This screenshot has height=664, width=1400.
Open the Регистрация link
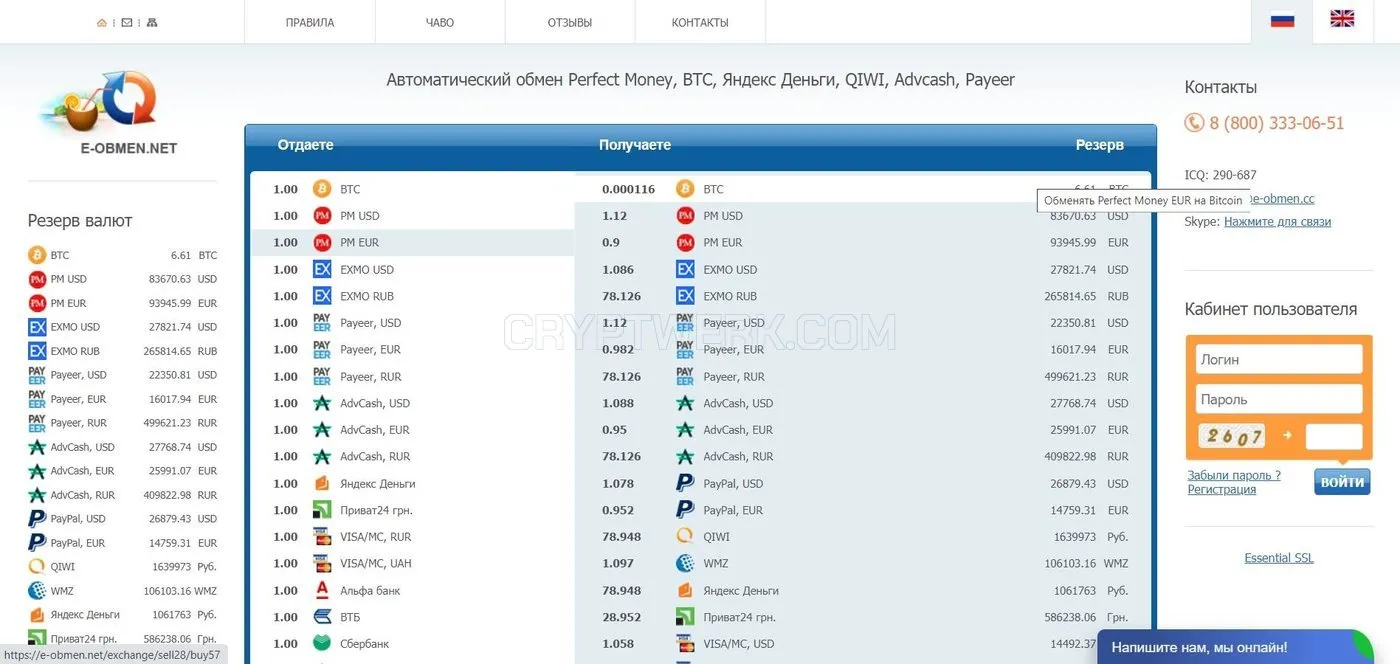click(1222, 489)
